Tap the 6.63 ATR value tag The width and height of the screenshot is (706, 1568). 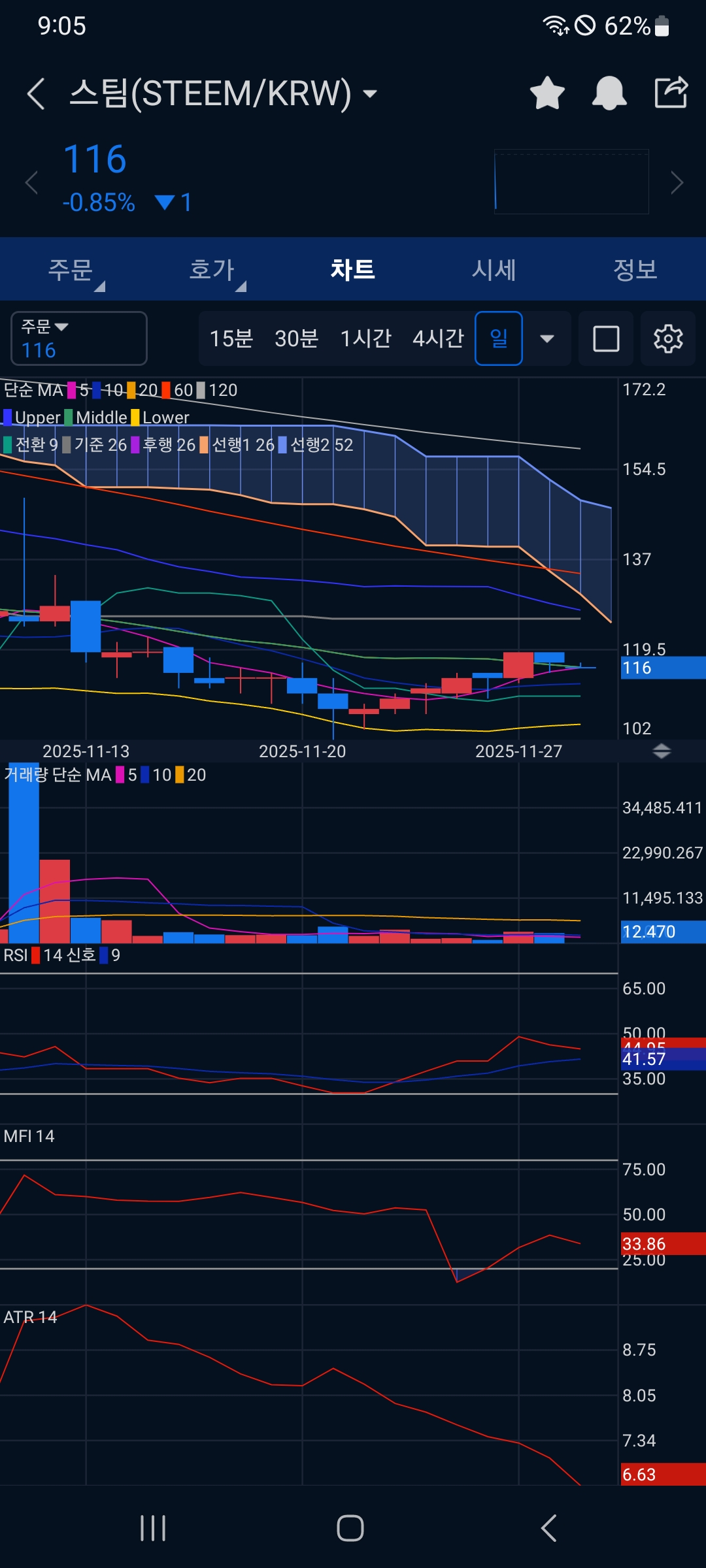pyautogui.click(x=663, y=1475)
